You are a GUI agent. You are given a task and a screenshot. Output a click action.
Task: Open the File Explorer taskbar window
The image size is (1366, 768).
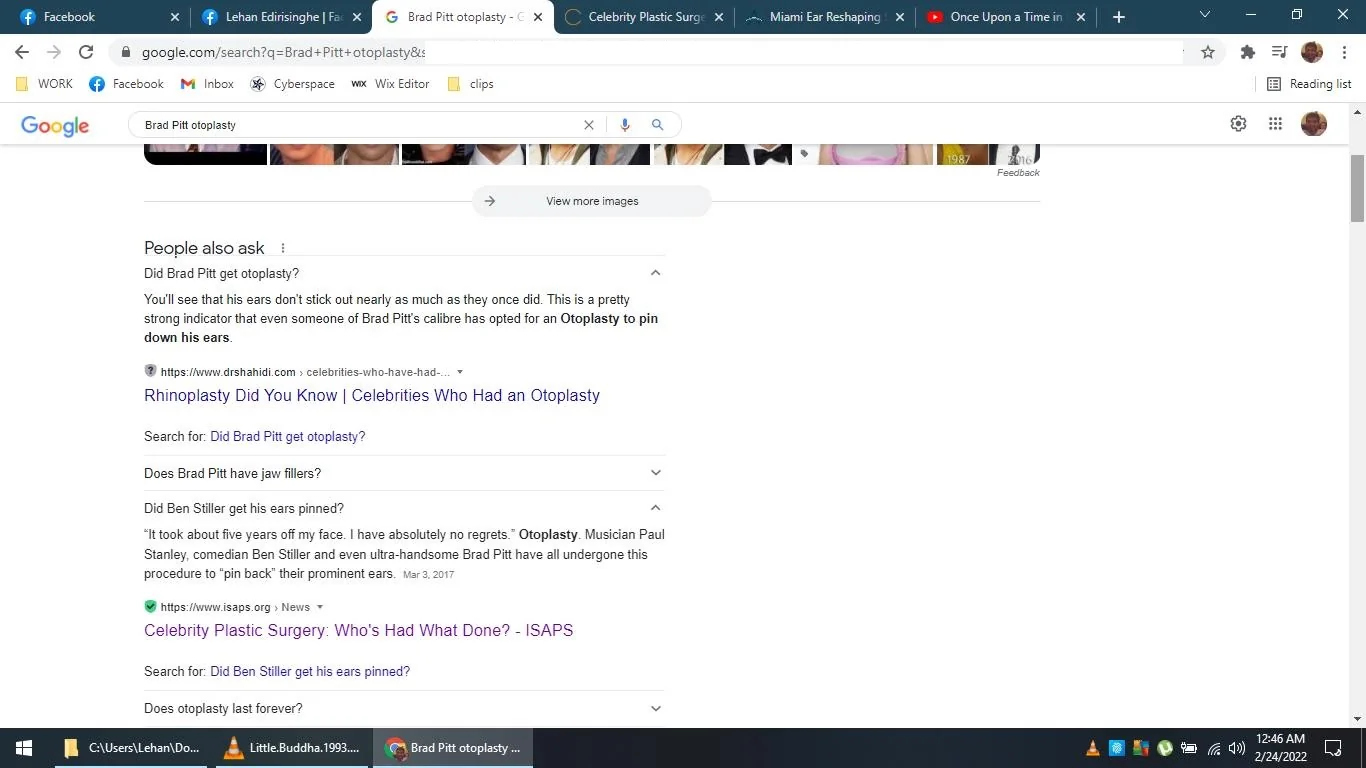click(131, 748)
